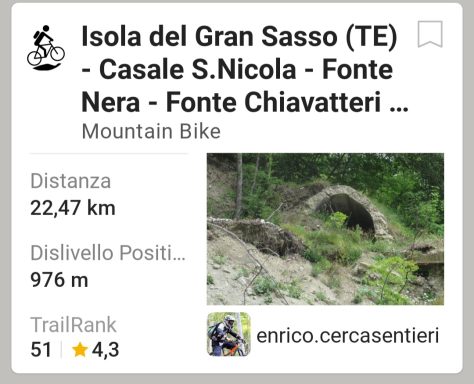Screen dimensions: 474x384
Task: Tap the gold star rating icon
Action: [x=80, y=350]
